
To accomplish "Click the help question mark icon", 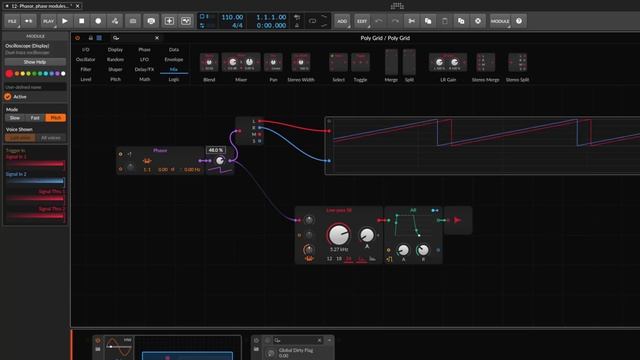I will tap(519, 21).
